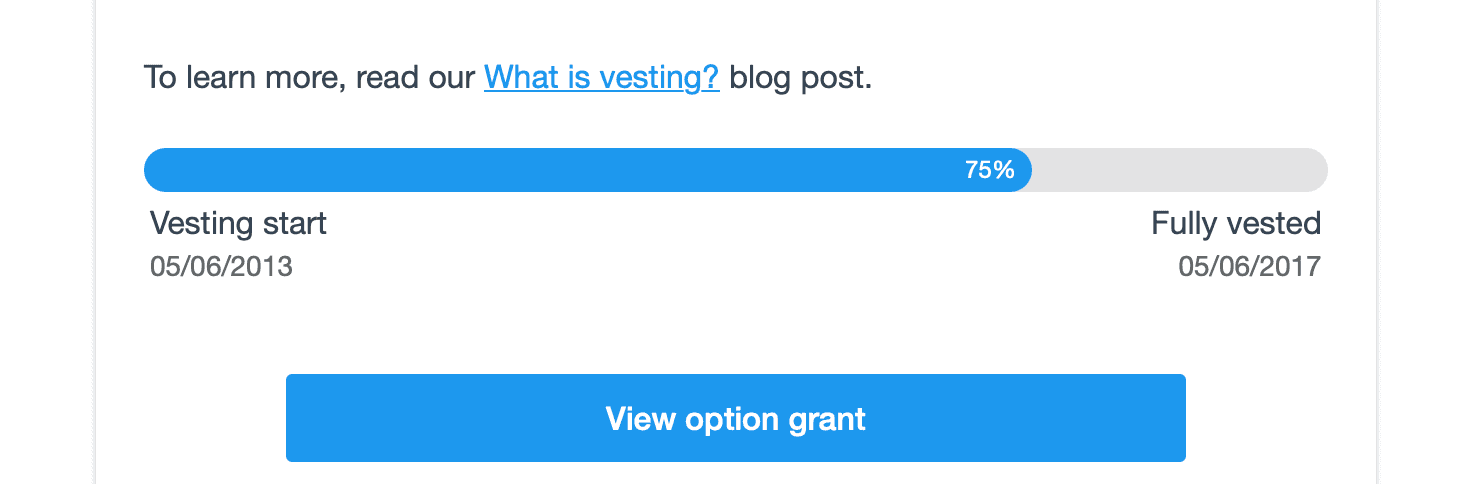Click the "blog post." text after the link

pos(800,78)
